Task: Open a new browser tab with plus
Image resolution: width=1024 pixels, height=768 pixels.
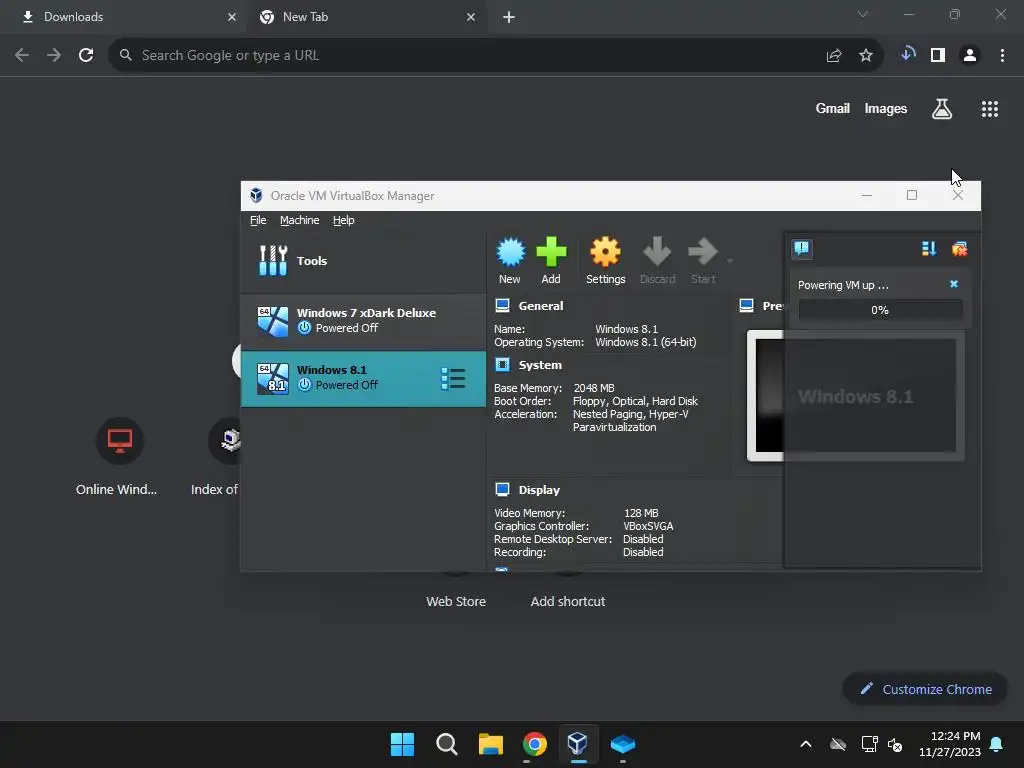Action: [509, 17]
